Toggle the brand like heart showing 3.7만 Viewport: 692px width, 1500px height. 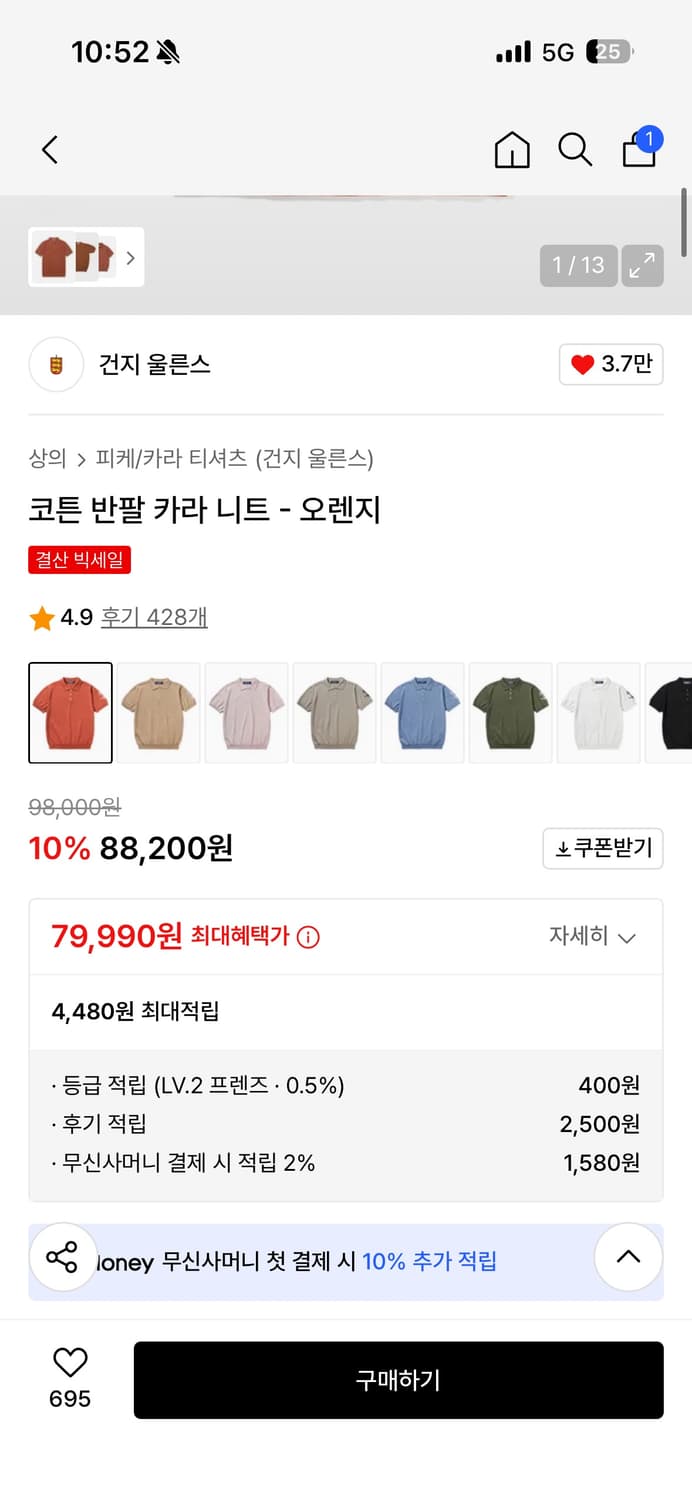[x=610, y=364]
